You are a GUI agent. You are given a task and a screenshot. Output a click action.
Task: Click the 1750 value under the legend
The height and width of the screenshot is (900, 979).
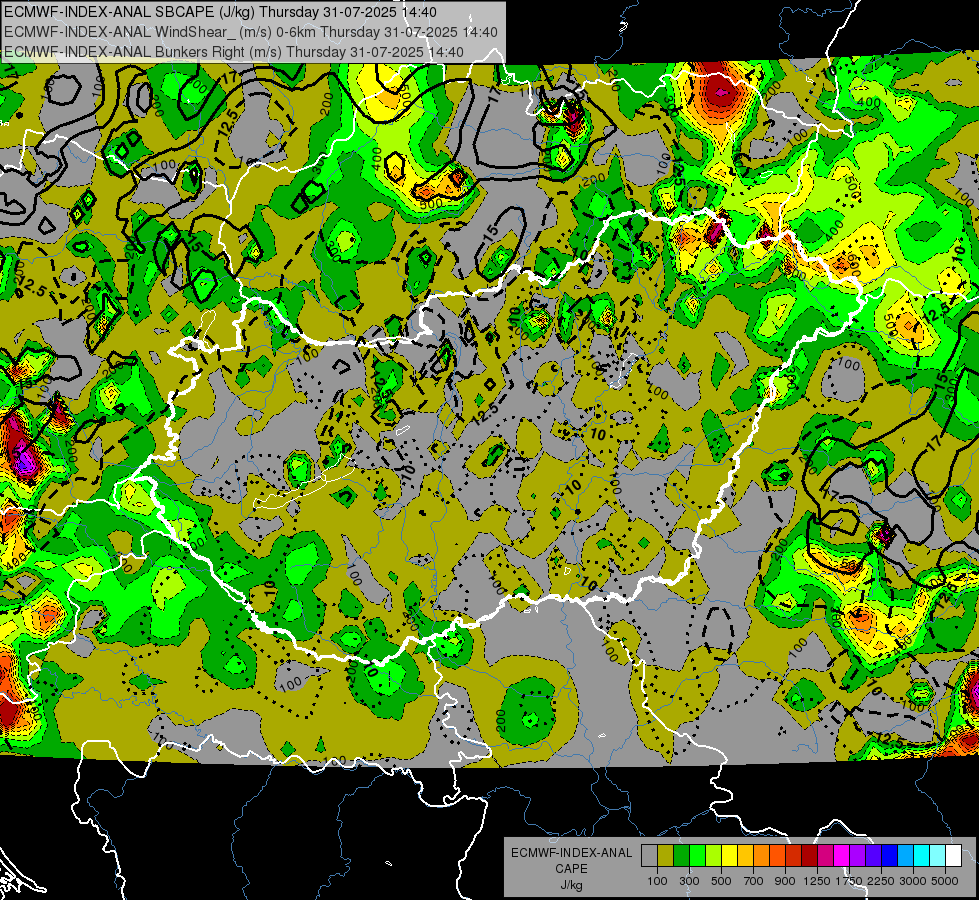tap(849, 881)
